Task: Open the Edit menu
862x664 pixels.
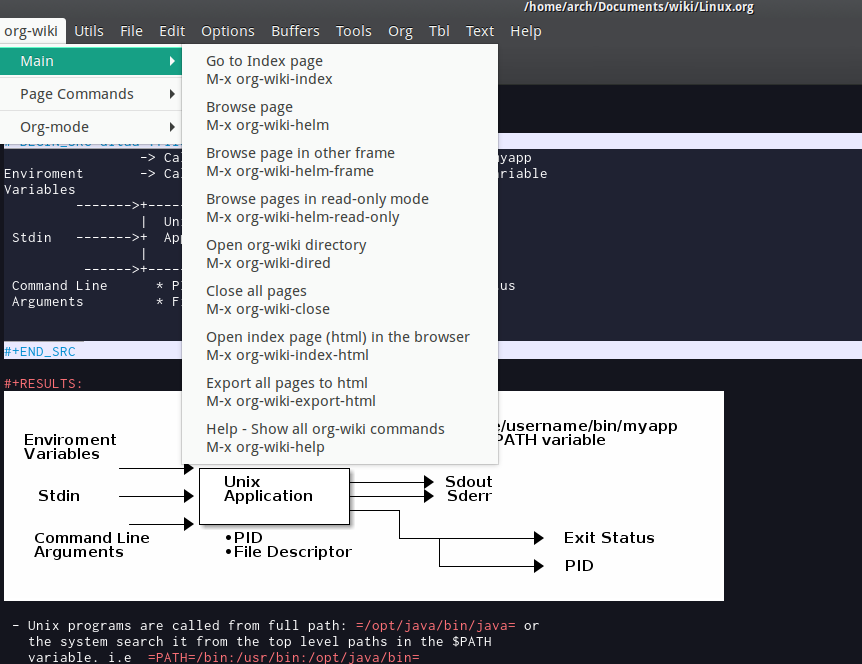Action: (x=172, y=31)
